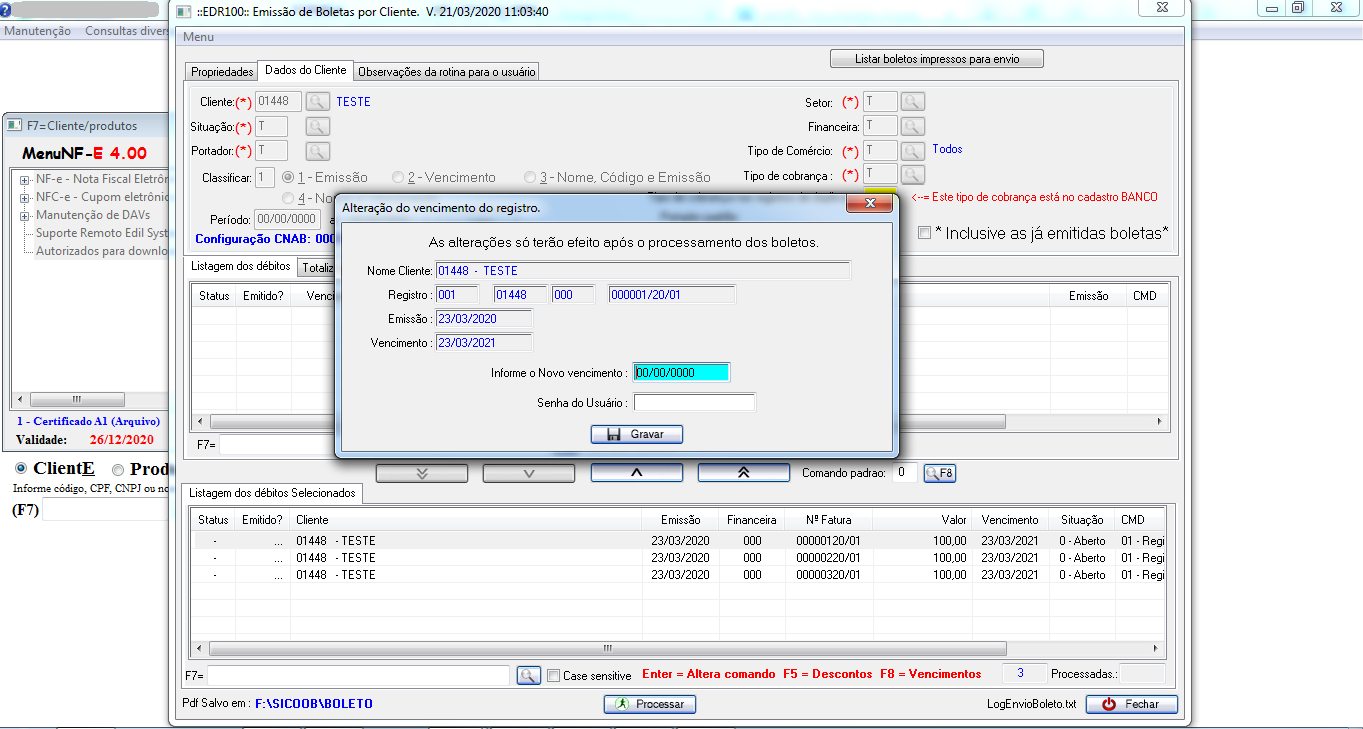Viewport: 1363px width, 729px height.
Task: Expand the Manutenção de DAVs tree node
Action: [x=23, y=215]
